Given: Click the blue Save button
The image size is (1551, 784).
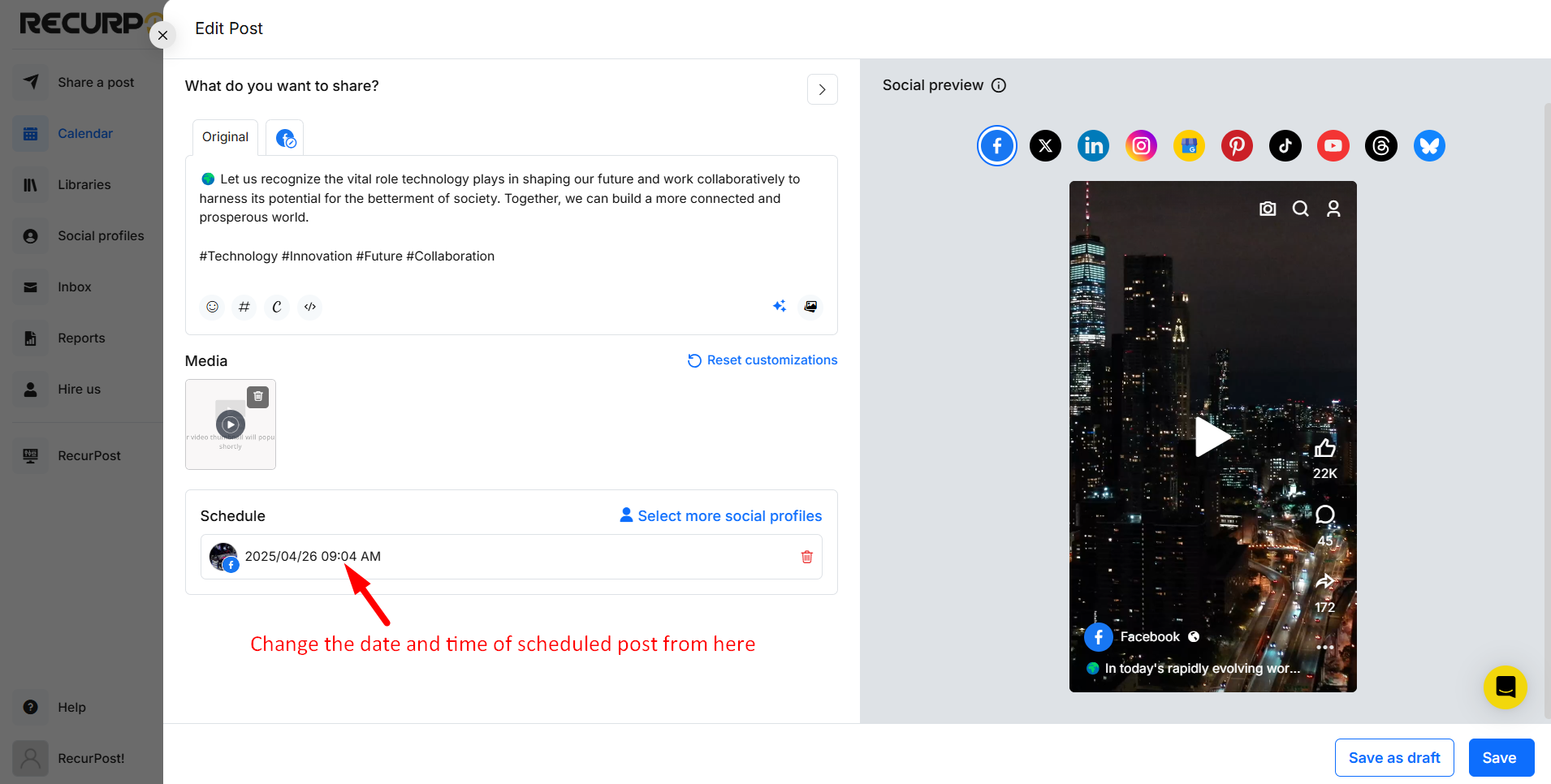Looking at the screenshot, I should tap(1501, 758).
